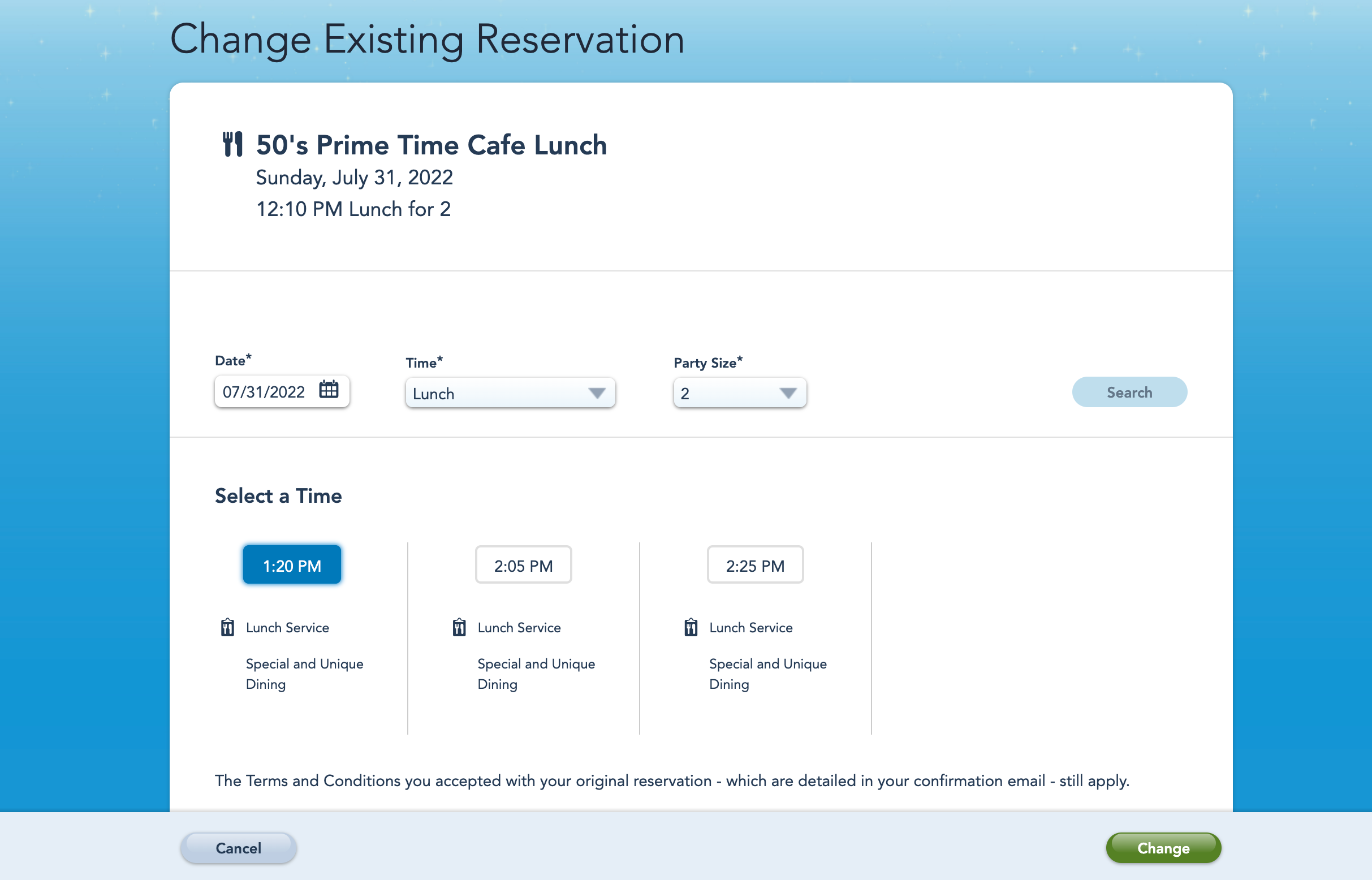Select the 1:20 PM time slot
This screenshot has width=1372, height=880.
coord(292,565)
